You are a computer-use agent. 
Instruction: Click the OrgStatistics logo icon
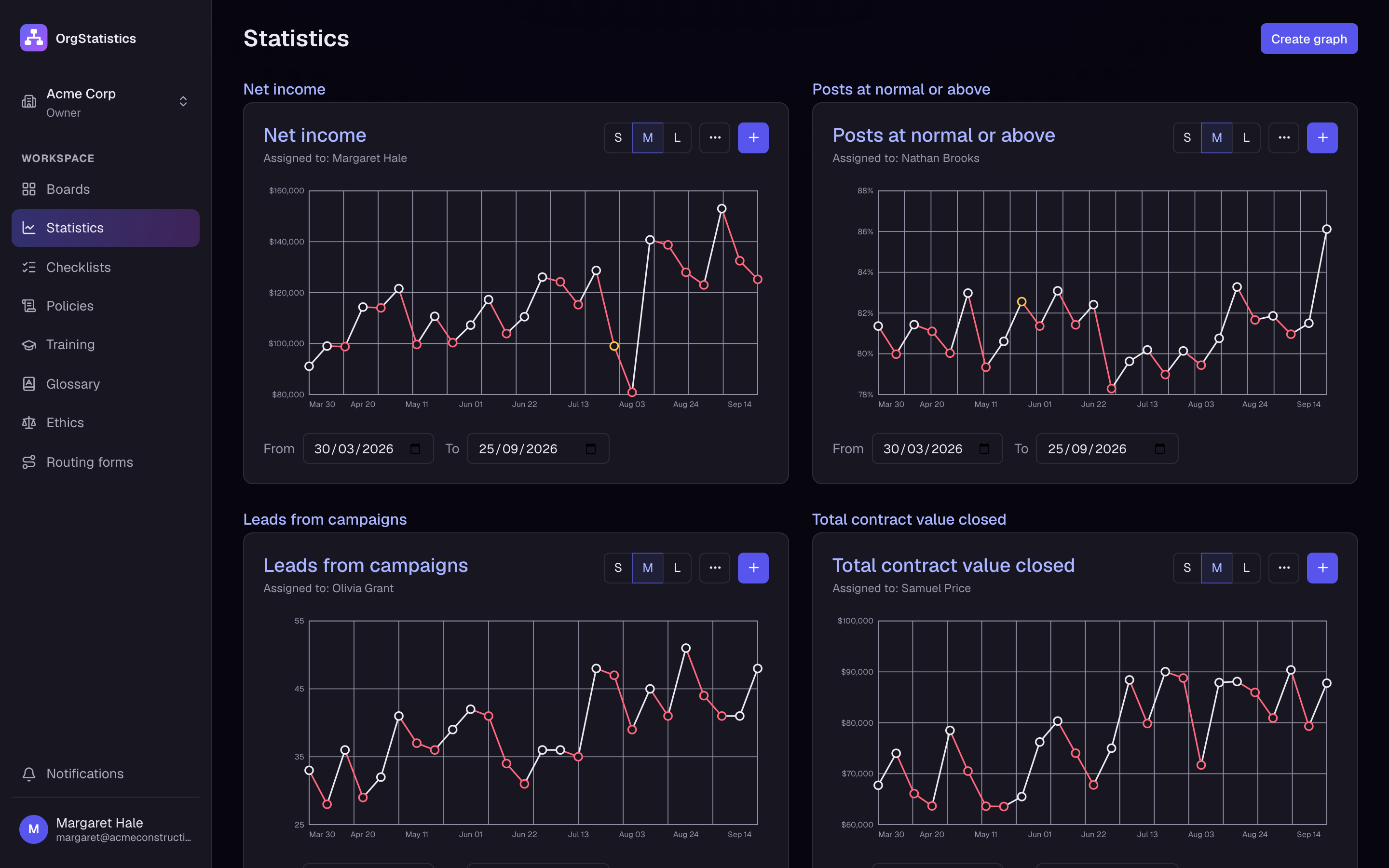click(34, 38)
